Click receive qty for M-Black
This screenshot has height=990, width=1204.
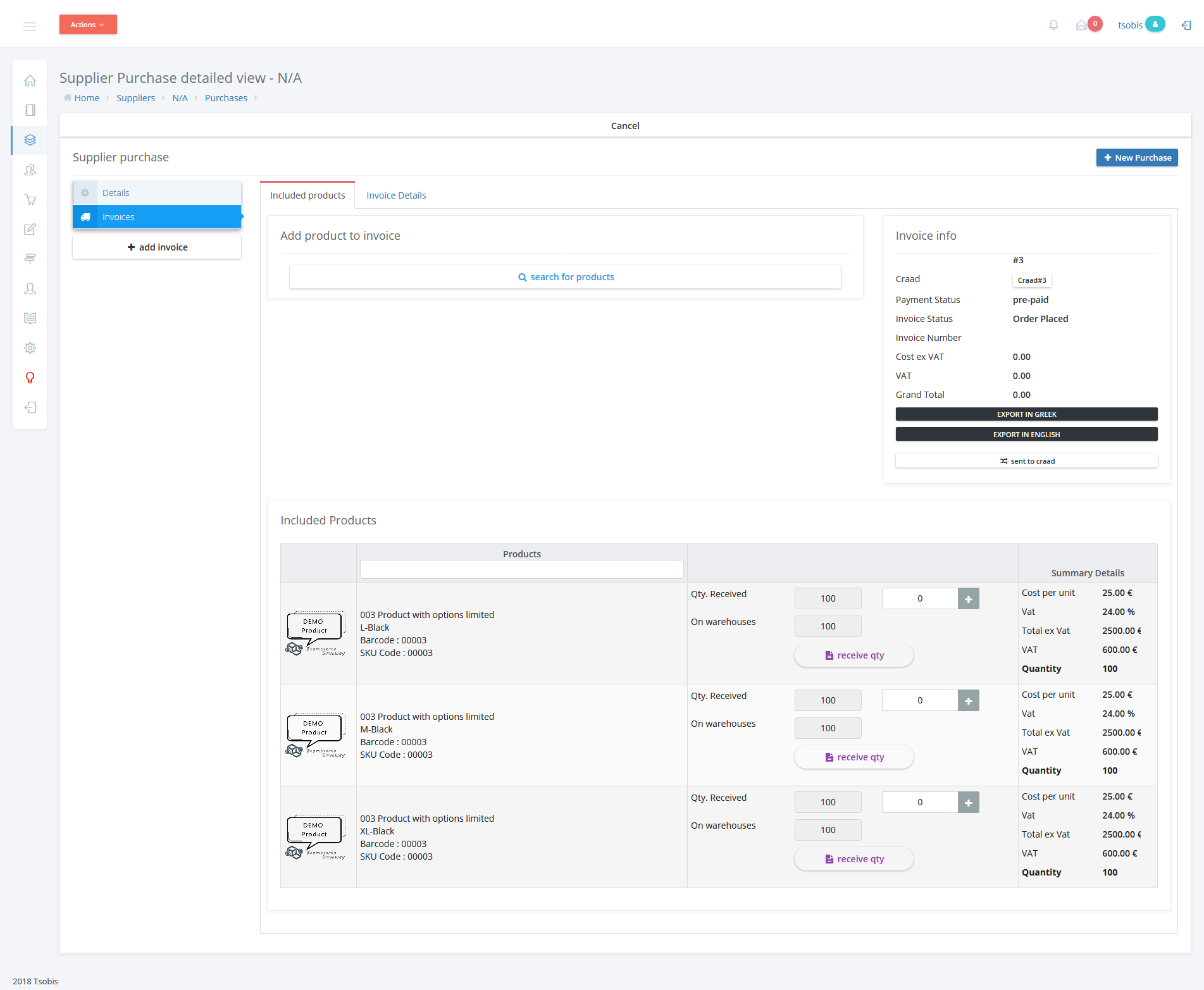pos(853,757)
